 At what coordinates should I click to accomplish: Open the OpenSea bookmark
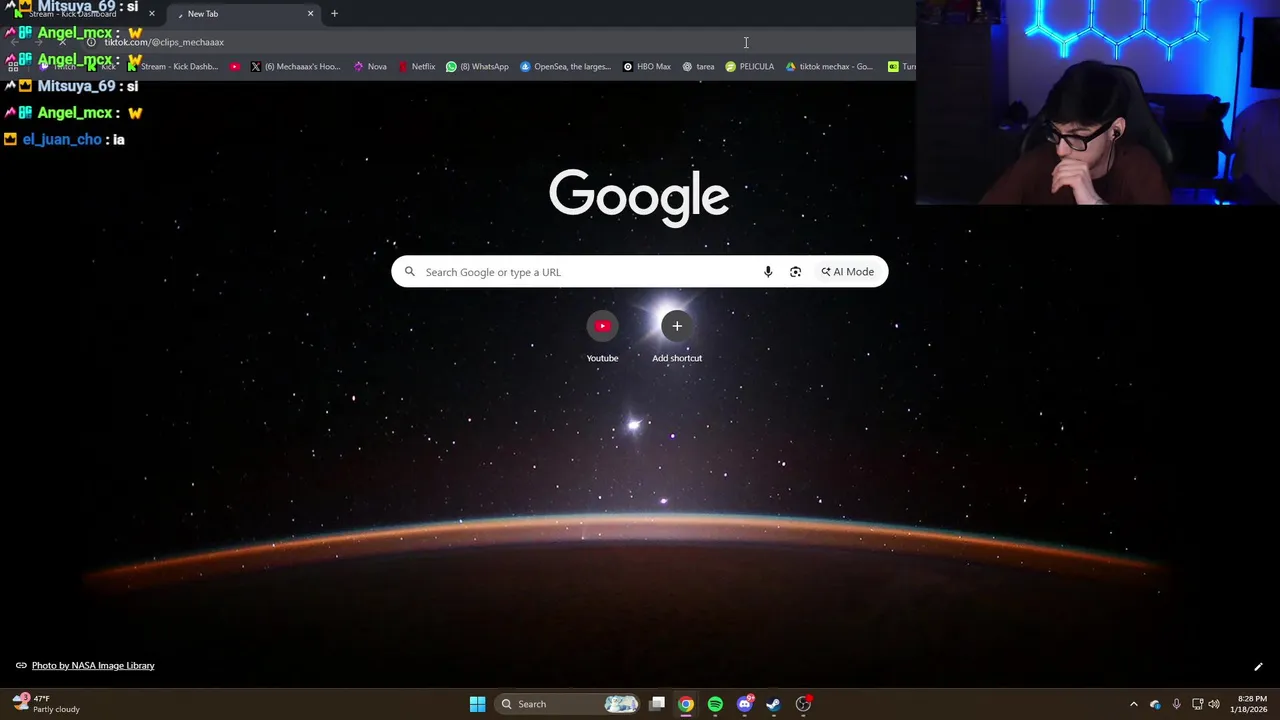click(565, 67)
